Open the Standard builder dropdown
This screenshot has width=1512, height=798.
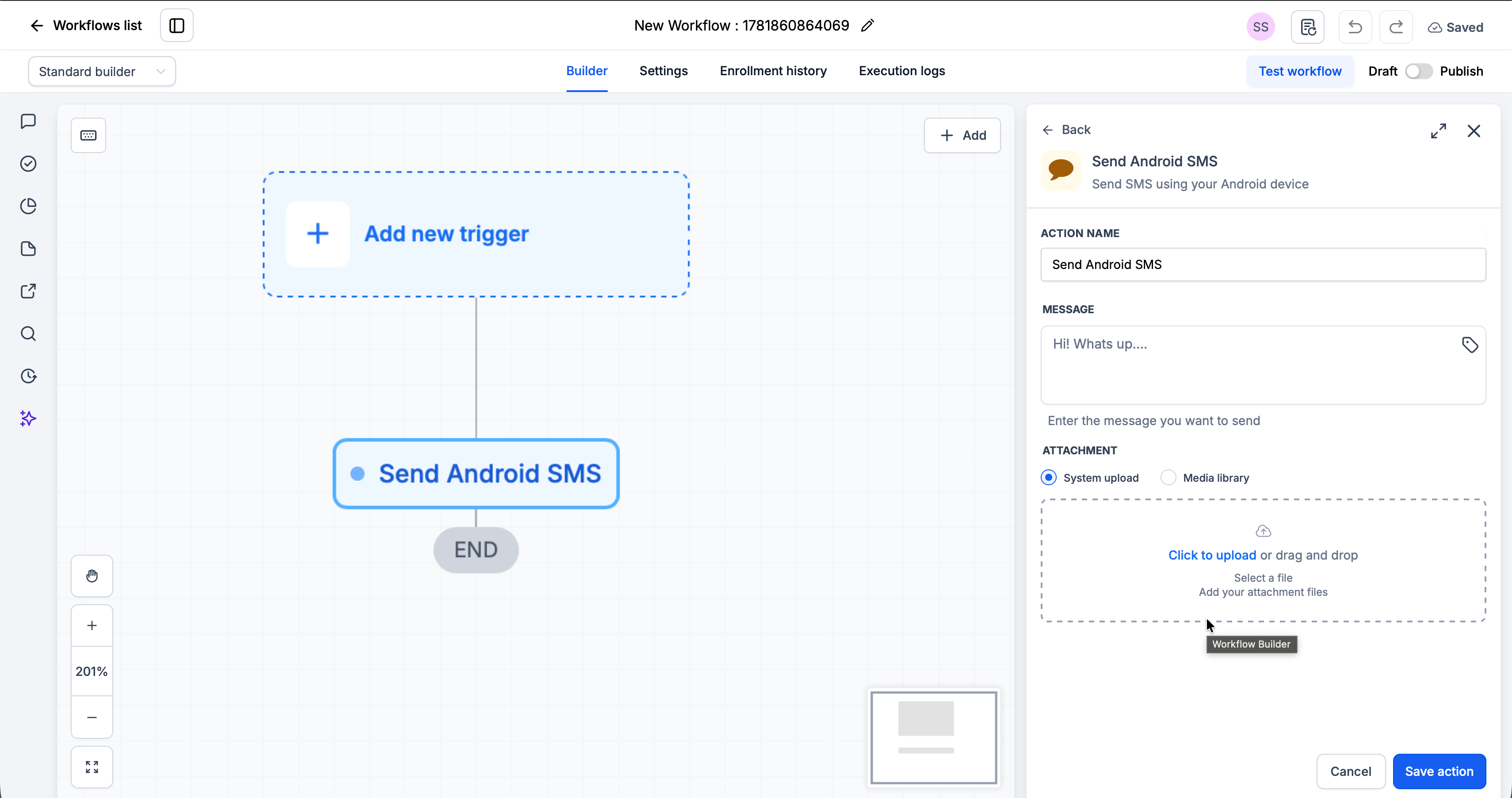102,72
